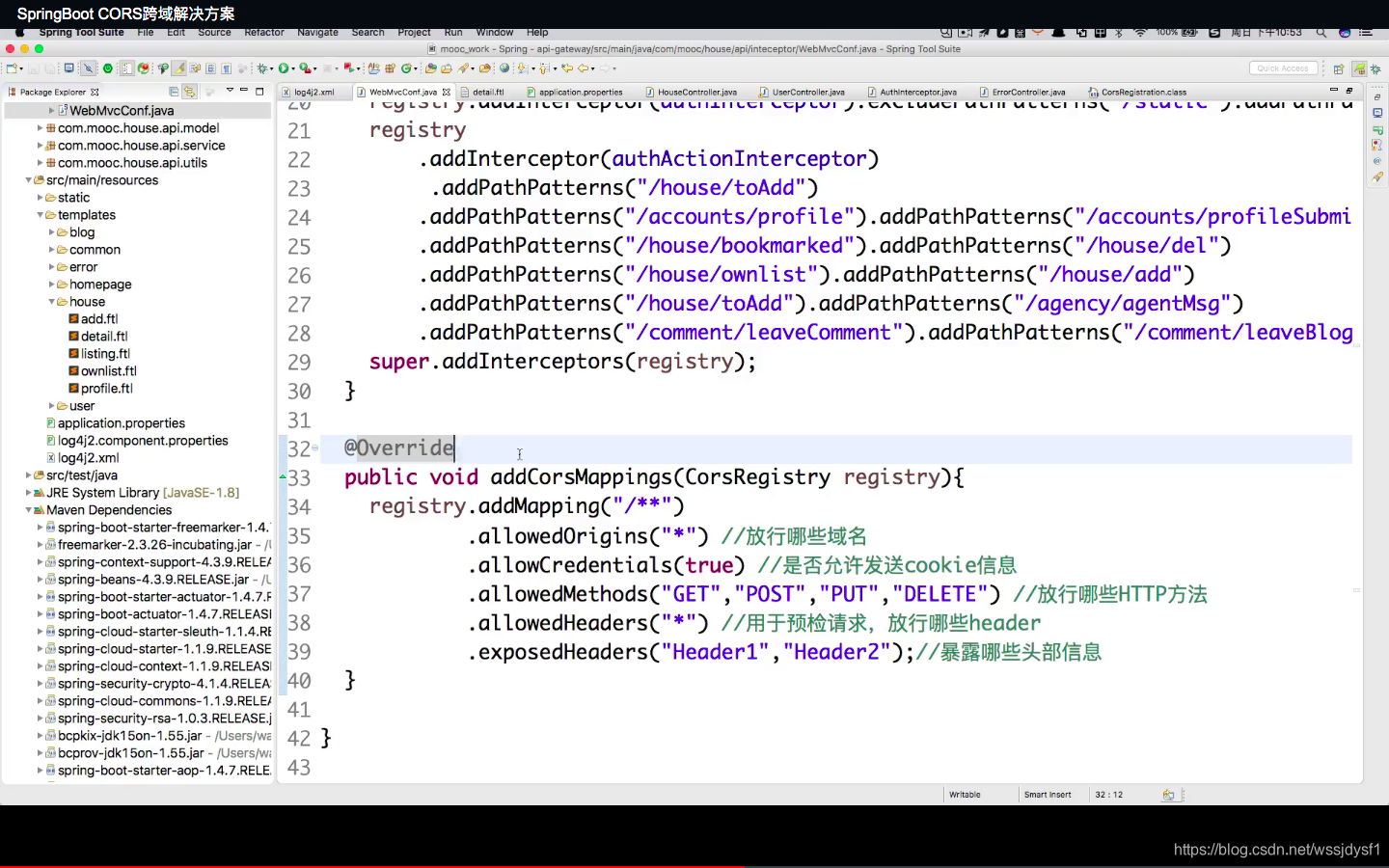Click the New file toolbar icon
The width and height of the screenshot is (1389, 868).
[12, 68]
